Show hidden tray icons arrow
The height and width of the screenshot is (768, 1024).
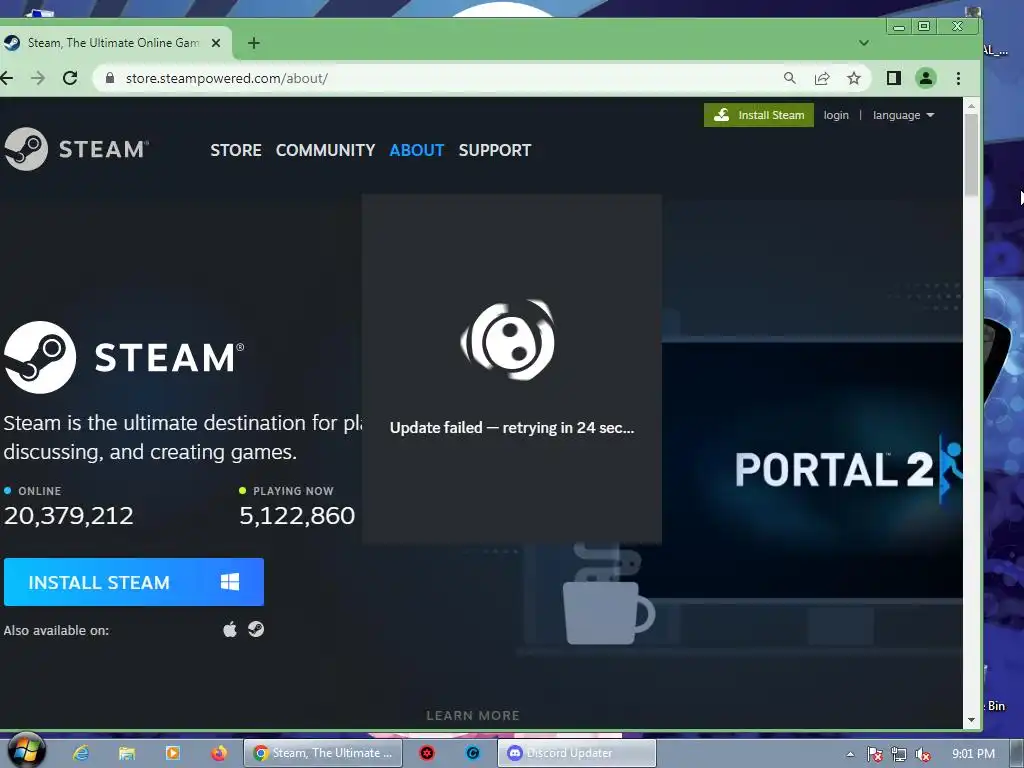[850, 754]
